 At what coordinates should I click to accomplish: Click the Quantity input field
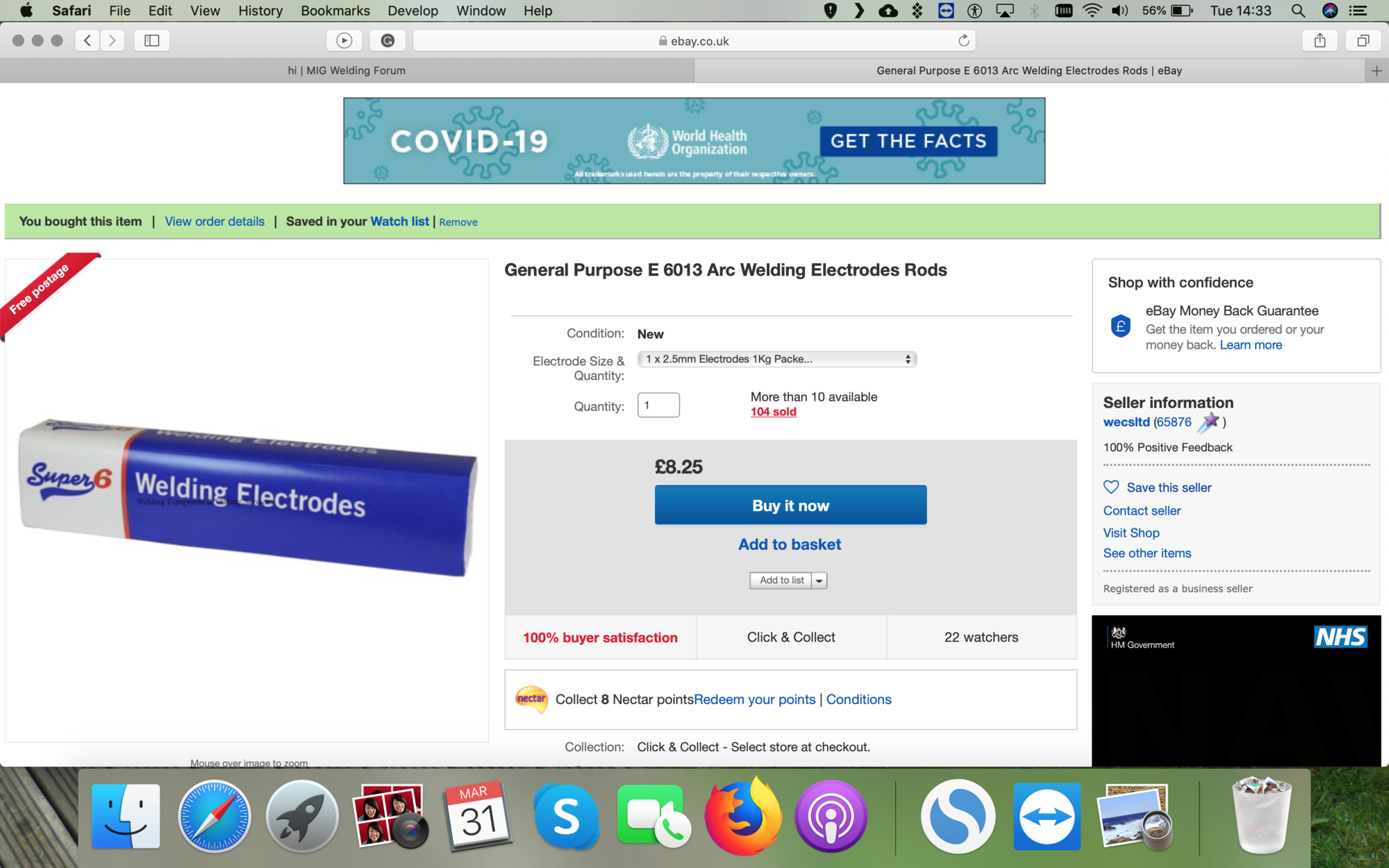658,406
